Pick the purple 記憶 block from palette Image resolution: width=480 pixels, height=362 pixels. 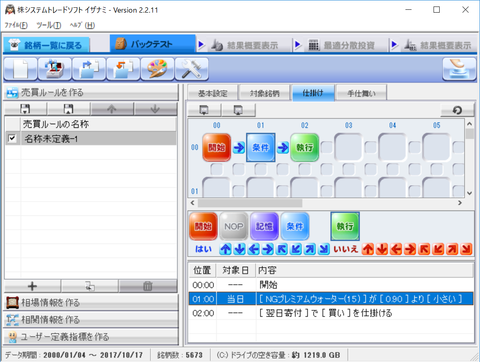264,226
